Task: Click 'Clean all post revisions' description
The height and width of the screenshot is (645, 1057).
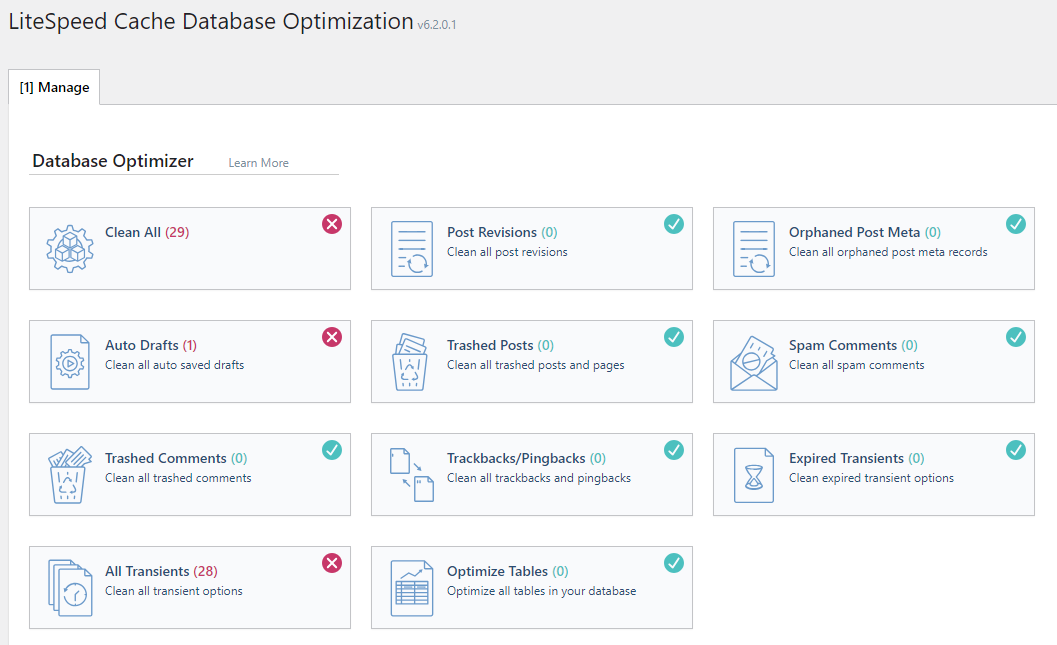Action: pos(507,252)
